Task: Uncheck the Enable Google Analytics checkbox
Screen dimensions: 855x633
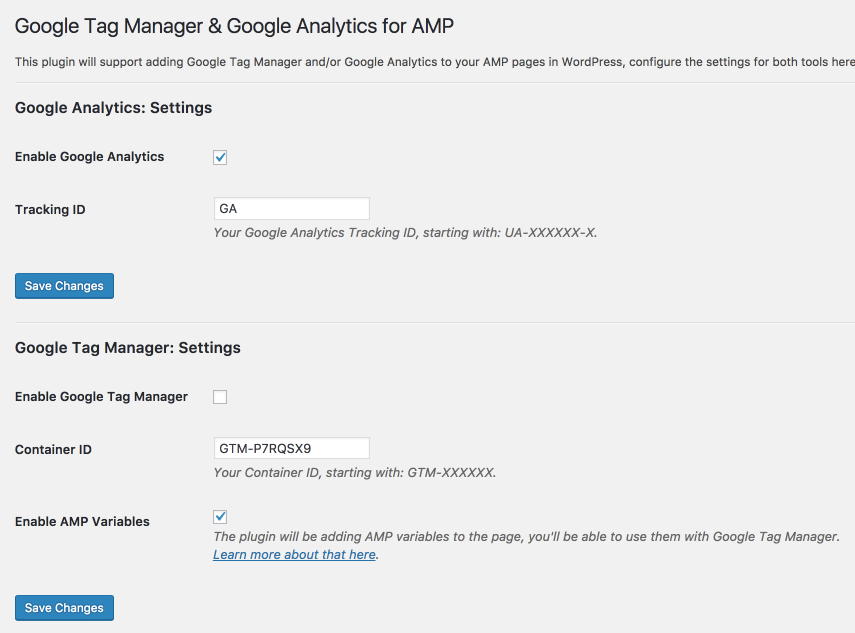Action: point(220,158)
